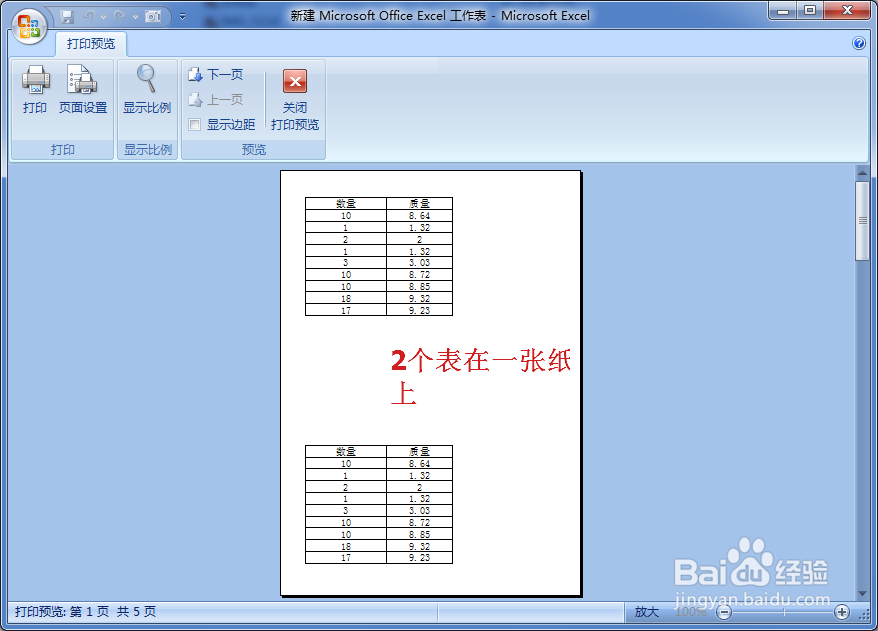Click the Redo icon in quick access toolbar
The width and height of the screenshot is (878, 631).
coord(120,17)
